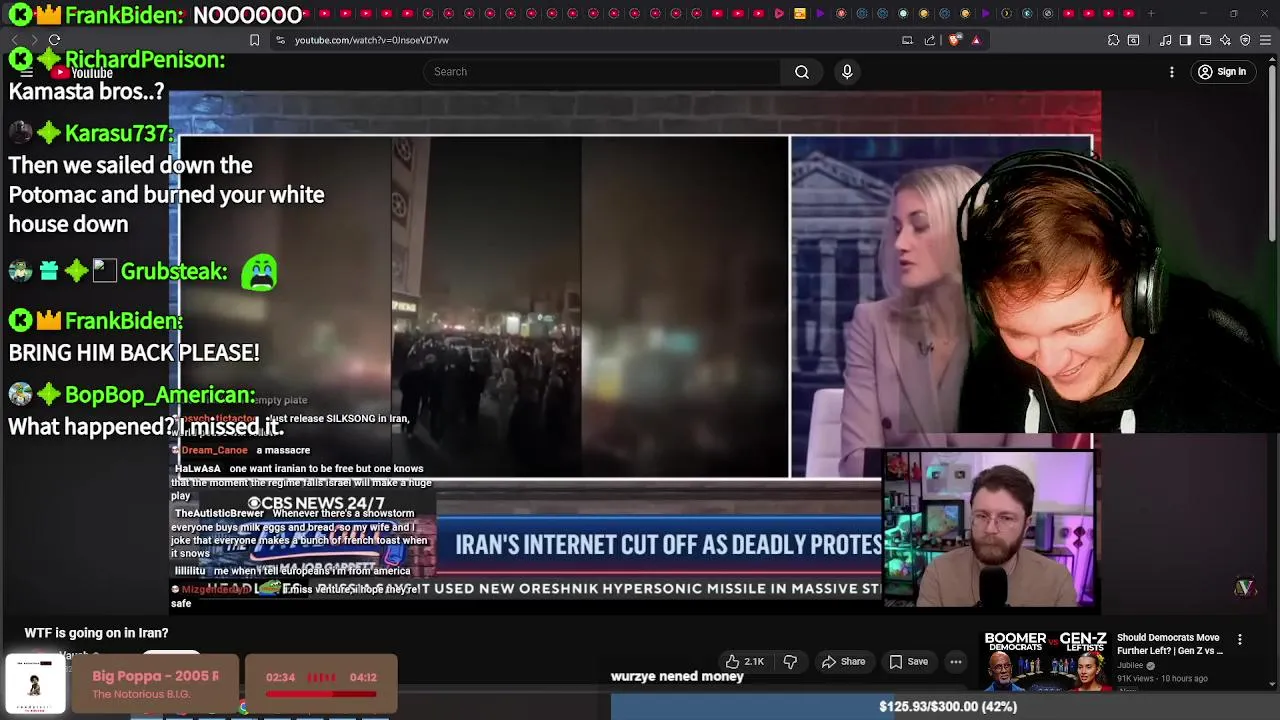Click the yellow-icon tab in the tab strip
Screen dimensions: 1280x720
(800, 13)
